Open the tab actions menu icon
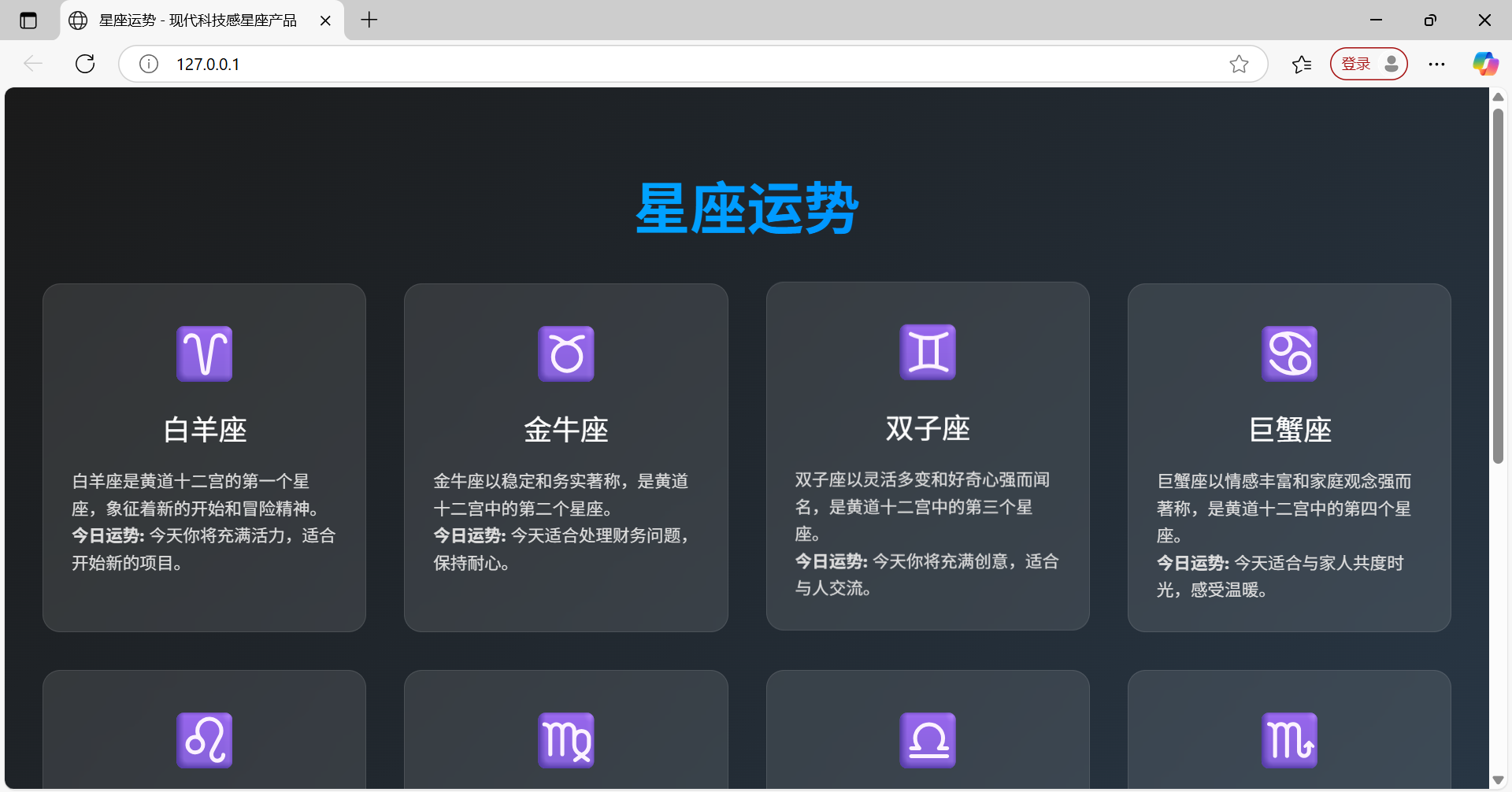 coord(28,20)
